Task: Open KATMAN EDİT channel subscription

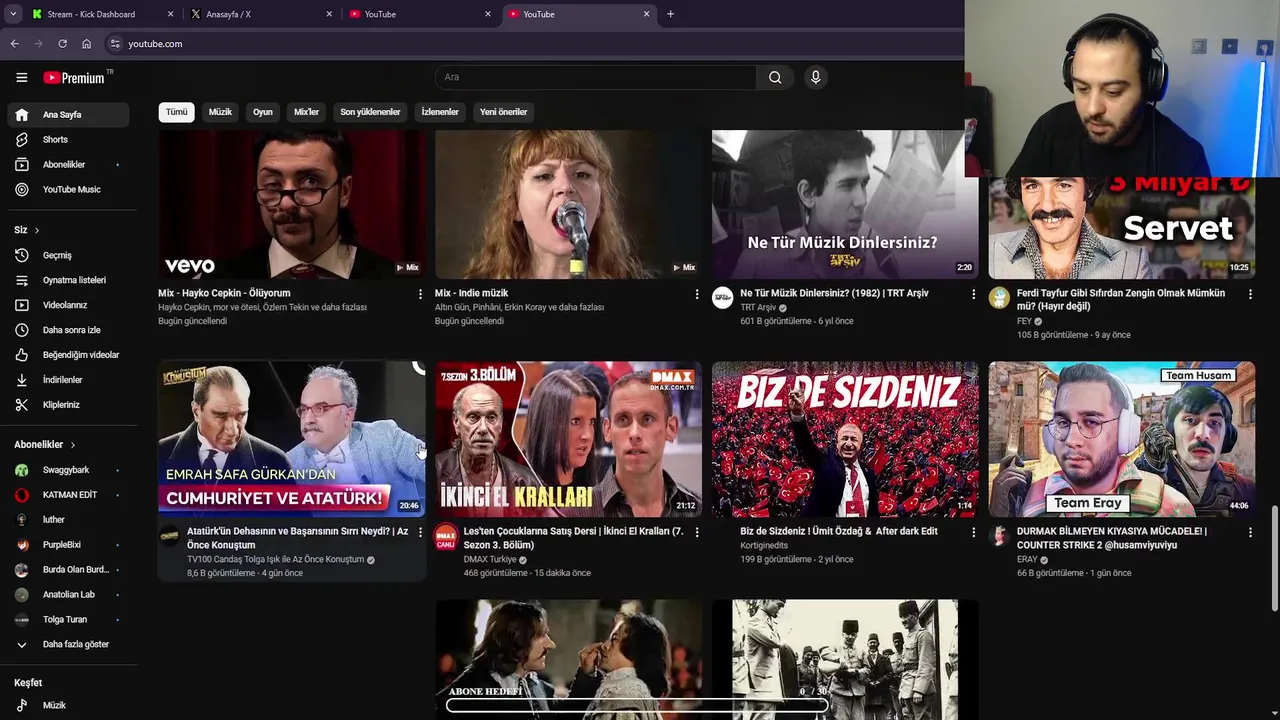Action: [69, 495]
